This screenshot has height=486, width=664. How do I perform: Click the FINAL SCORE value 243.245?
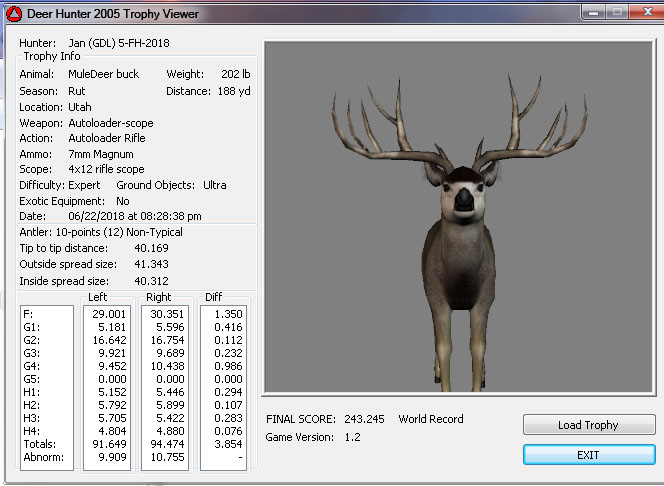364,419
